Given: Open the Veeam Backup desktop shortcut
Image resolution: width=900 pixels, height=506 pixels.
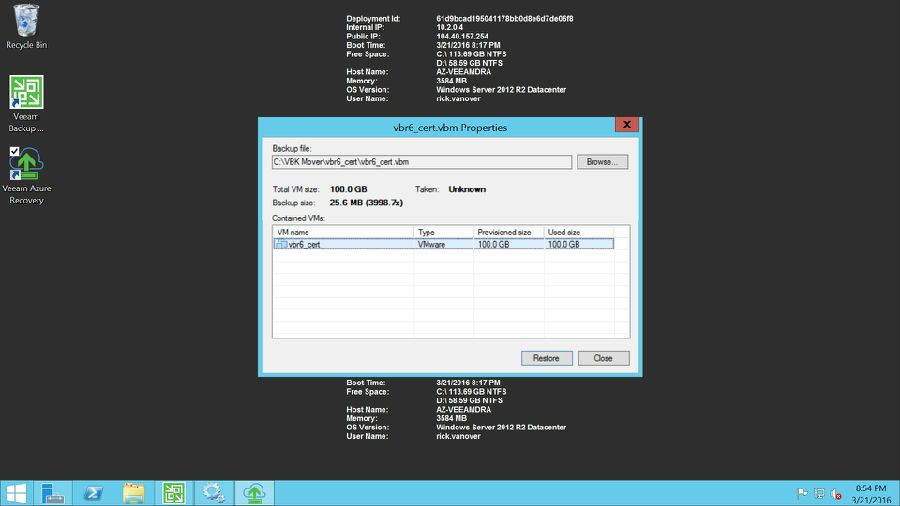Looking at the screenshot, I should tap(26, 104).
